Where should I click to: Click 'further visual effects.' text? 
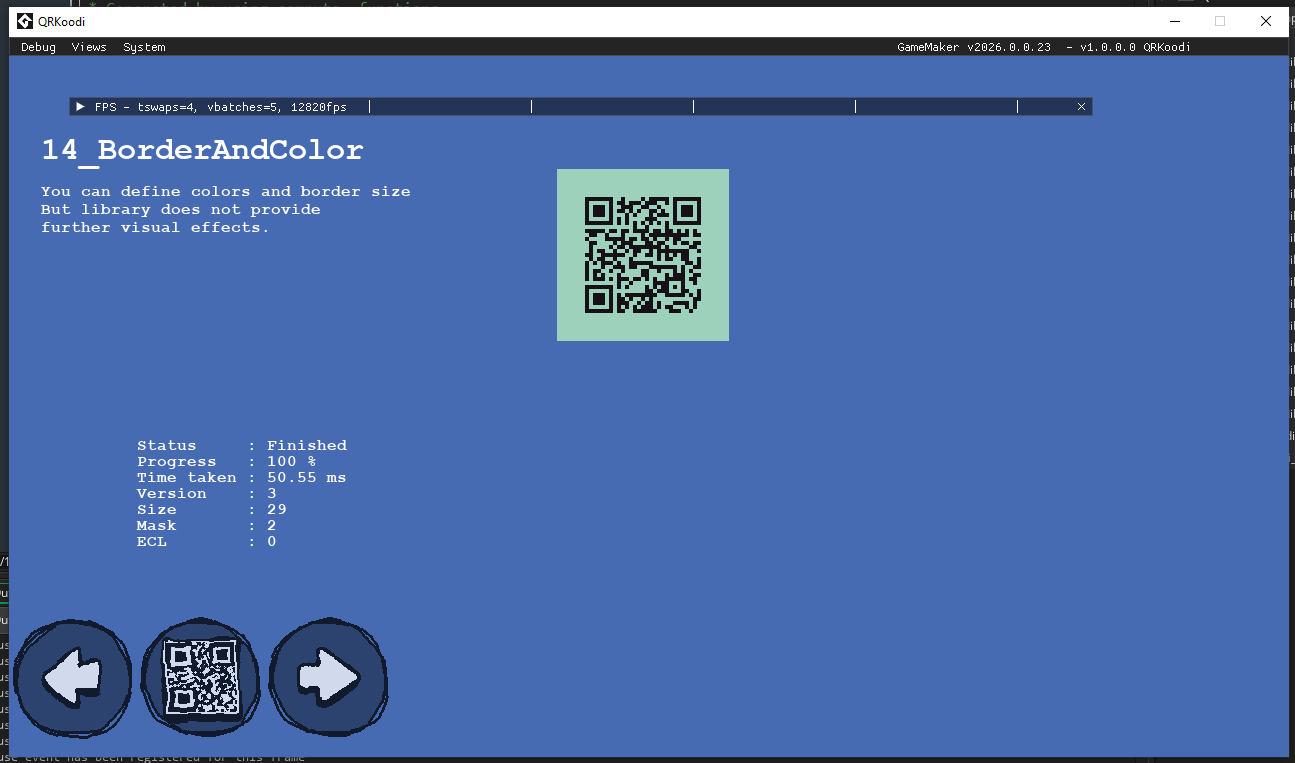(156, 227)
